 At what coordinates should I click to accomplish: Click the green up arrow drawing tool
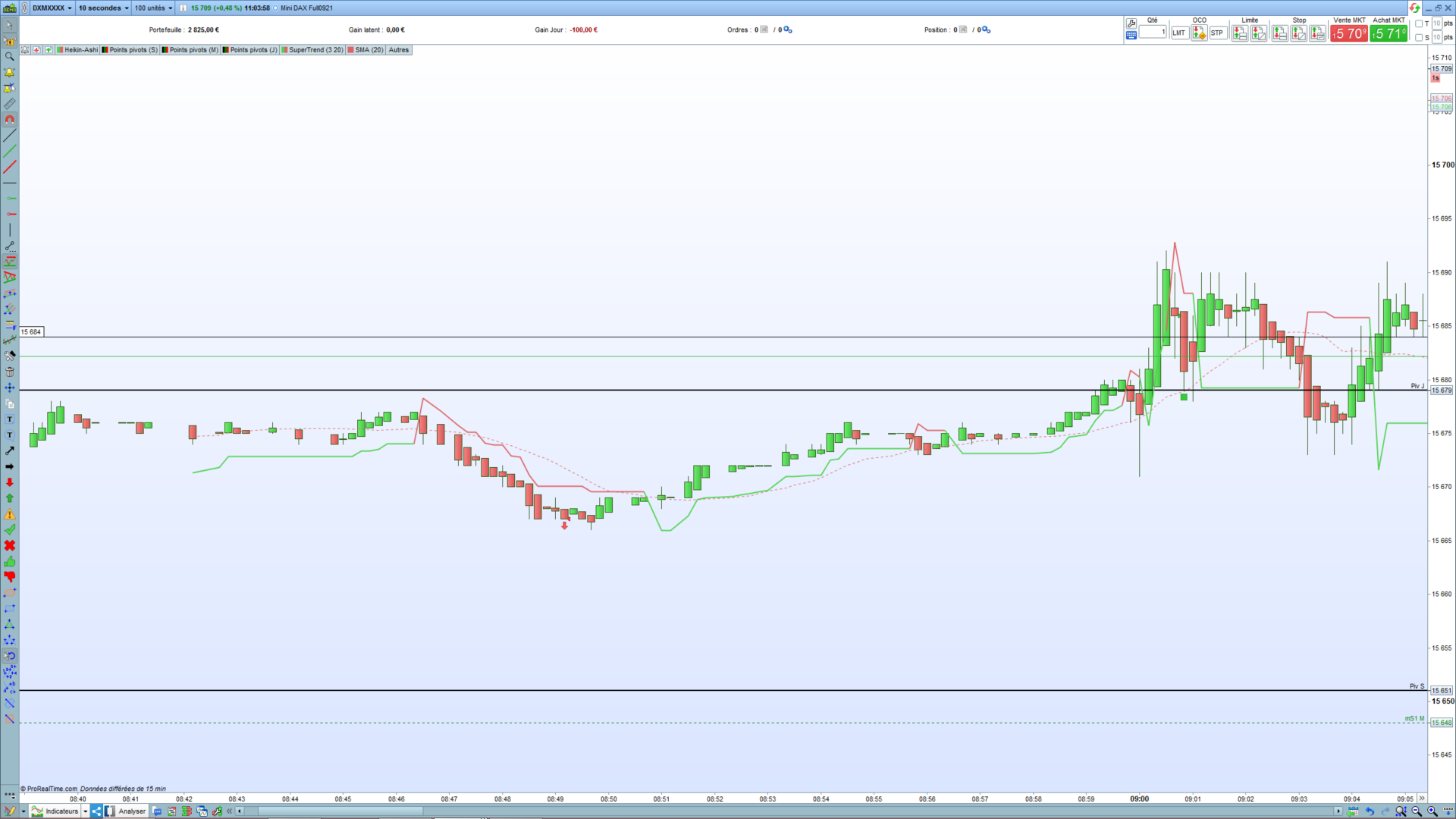tap(9, 498)
